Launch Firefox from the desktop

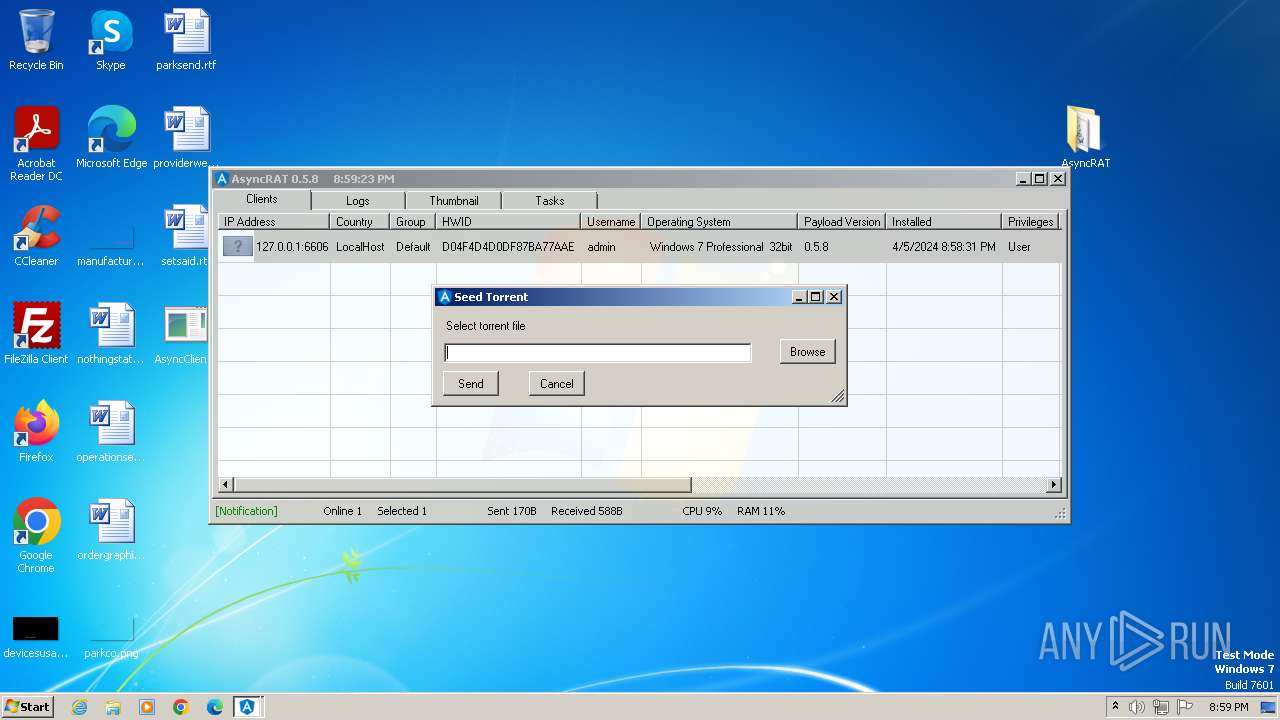[36, 432]
